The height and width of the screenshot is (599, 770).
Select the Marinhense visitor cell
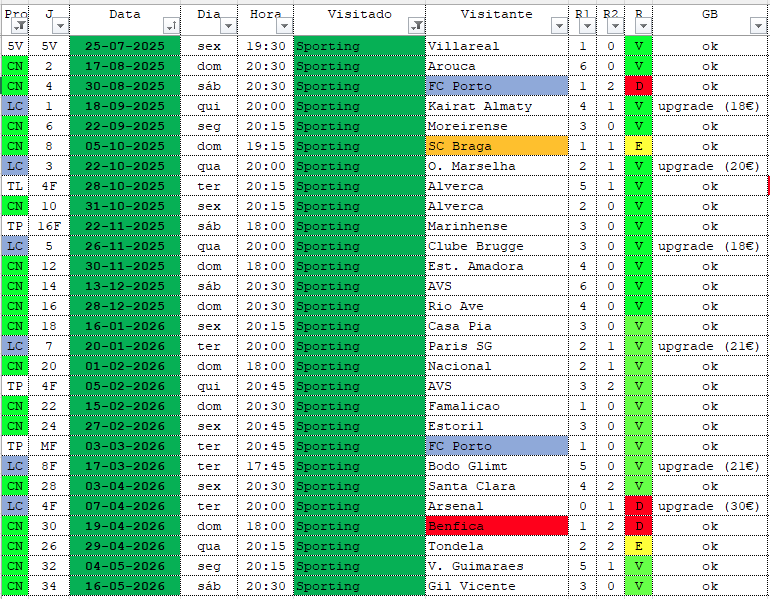pos(496,226)
